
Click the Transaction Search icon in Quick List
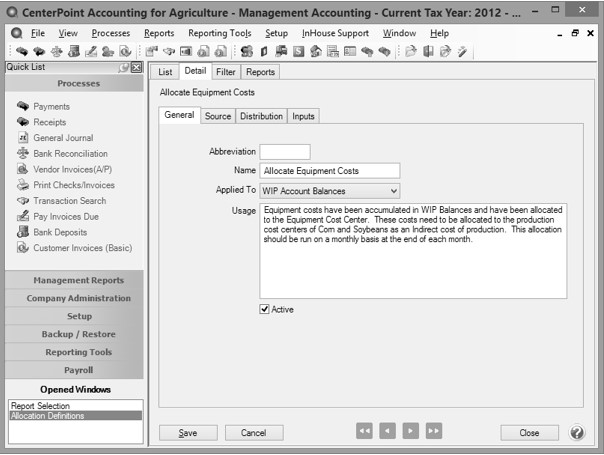point(23,201)
